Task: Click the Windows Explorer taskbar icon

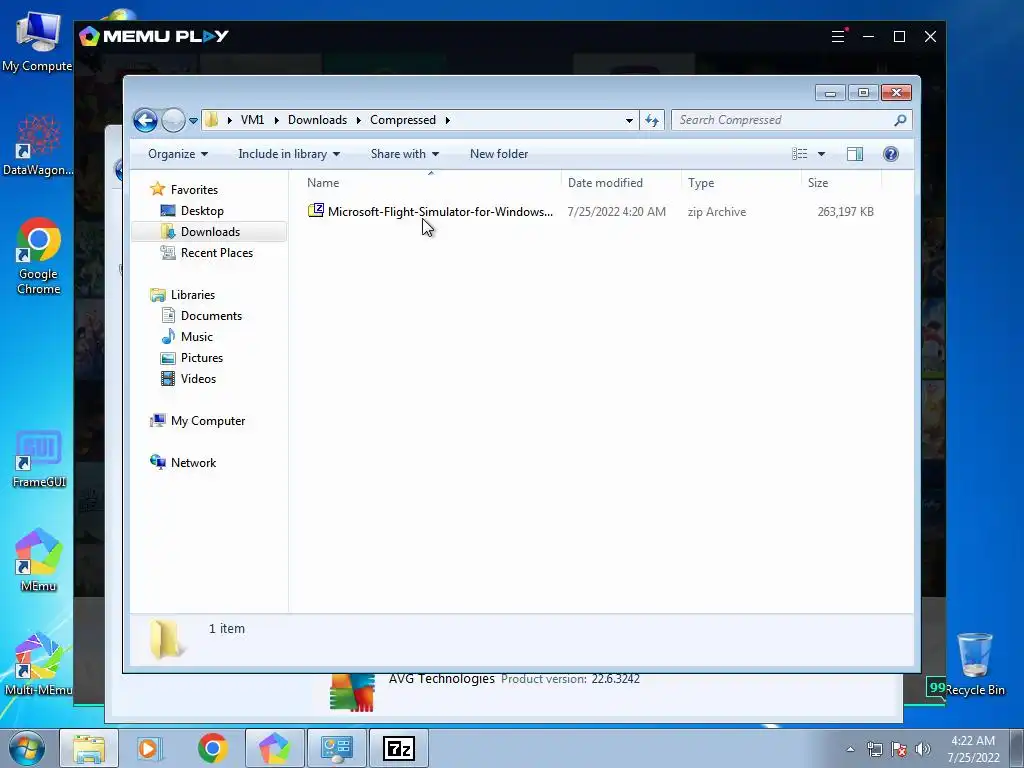Action: click(89, 748)
